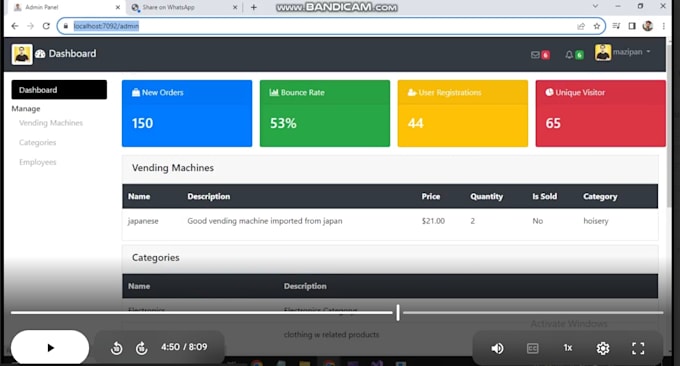Click the Price column header

[x=431, y=196]
